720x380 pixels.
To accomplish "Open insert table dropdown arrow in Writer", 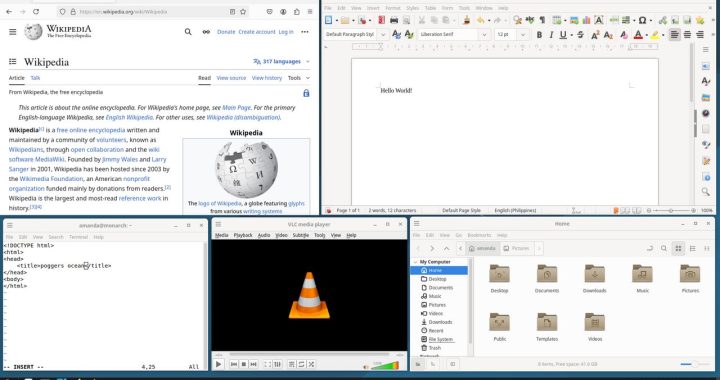I will click(x=565, y=21).
